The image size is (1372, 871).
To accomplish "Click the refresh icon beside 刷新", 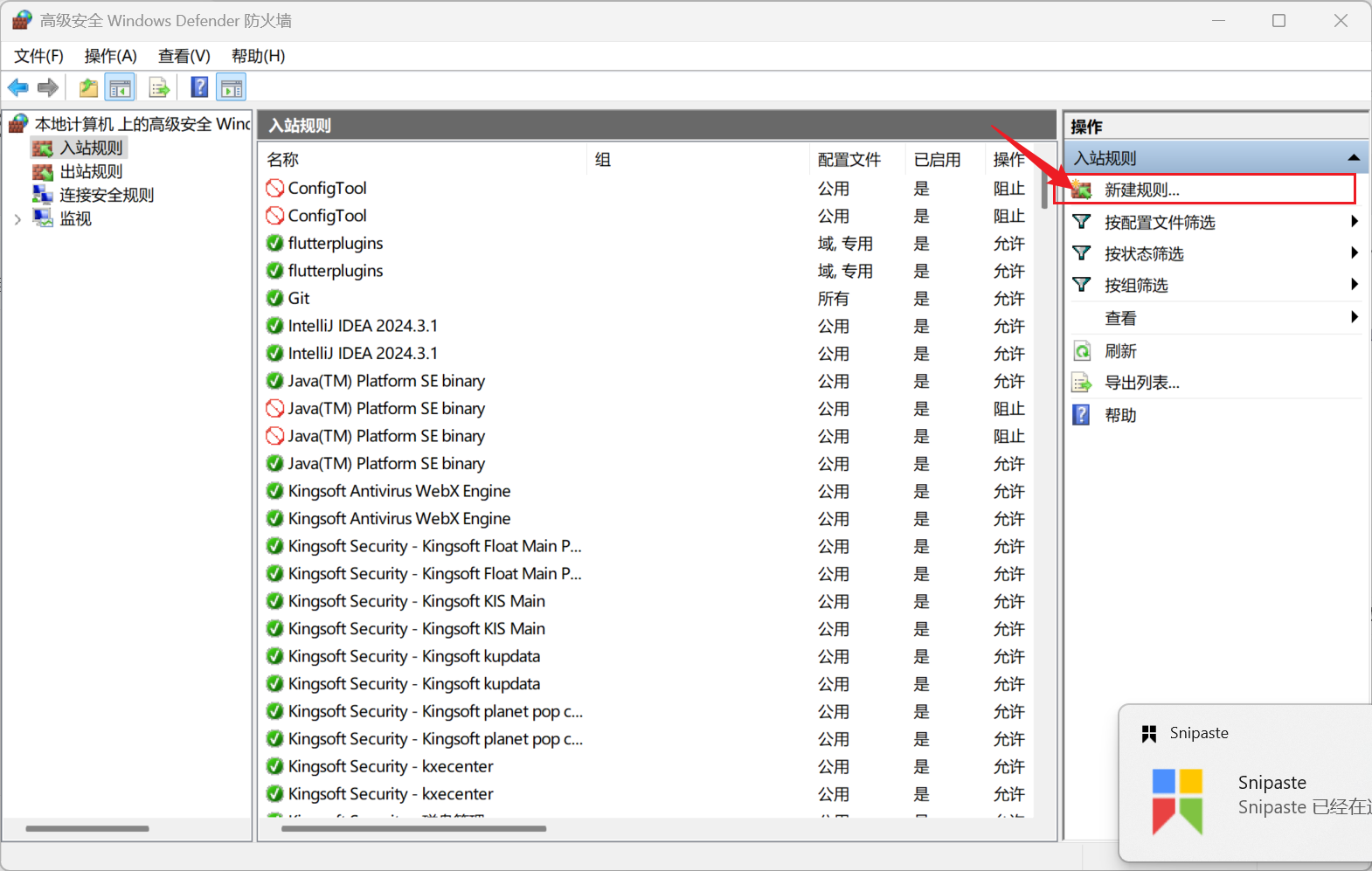I will (x=1082, y=351).
